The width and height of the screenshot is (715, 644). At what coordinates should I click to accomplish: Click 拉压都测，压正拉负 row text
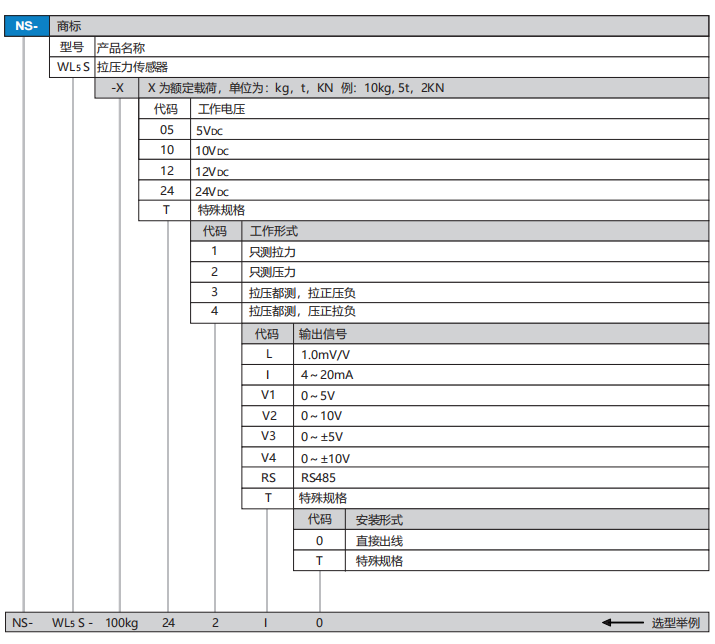click(302, 312)
